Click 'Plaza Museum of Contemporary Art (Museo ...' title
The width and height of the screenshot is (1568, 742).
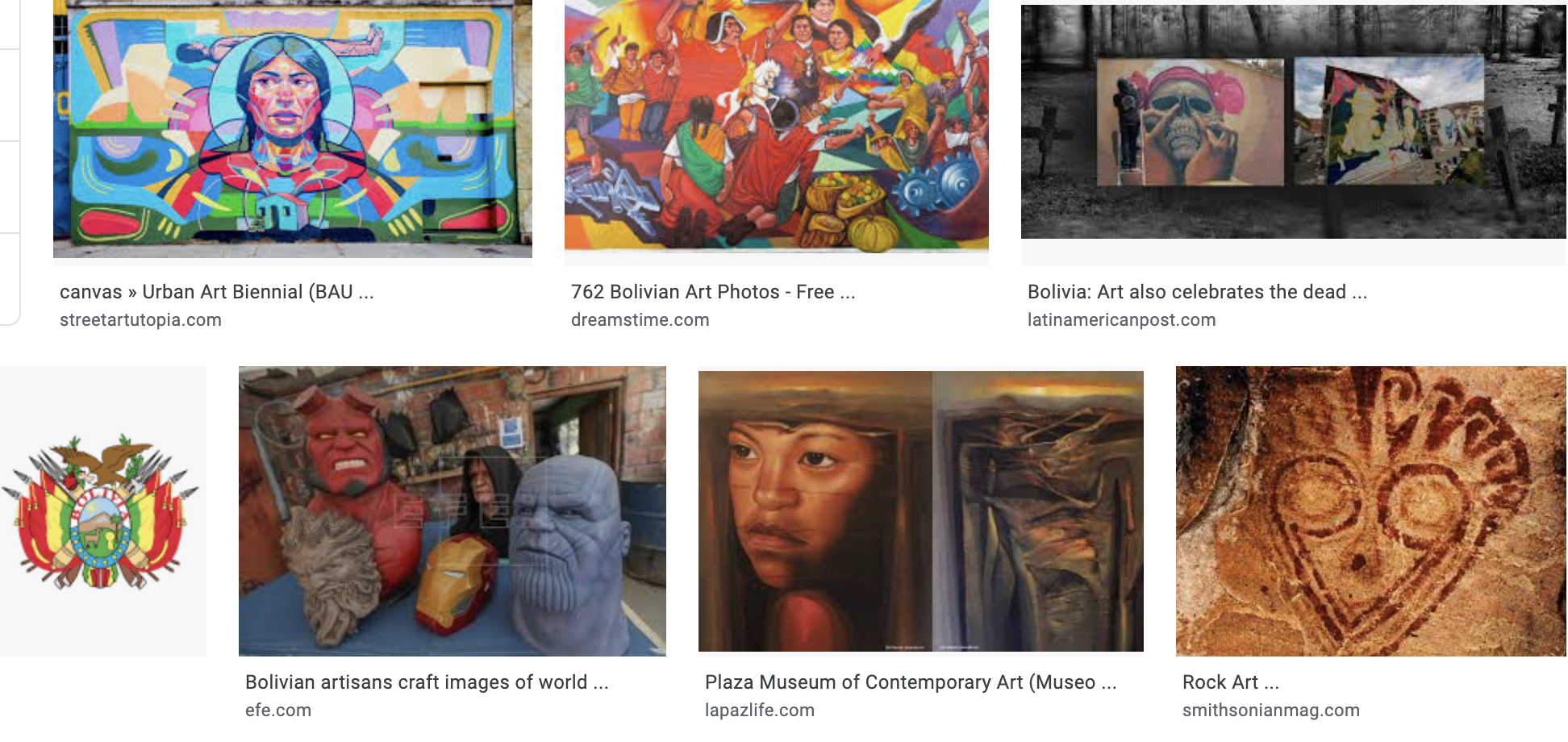(x=911, y=682)
